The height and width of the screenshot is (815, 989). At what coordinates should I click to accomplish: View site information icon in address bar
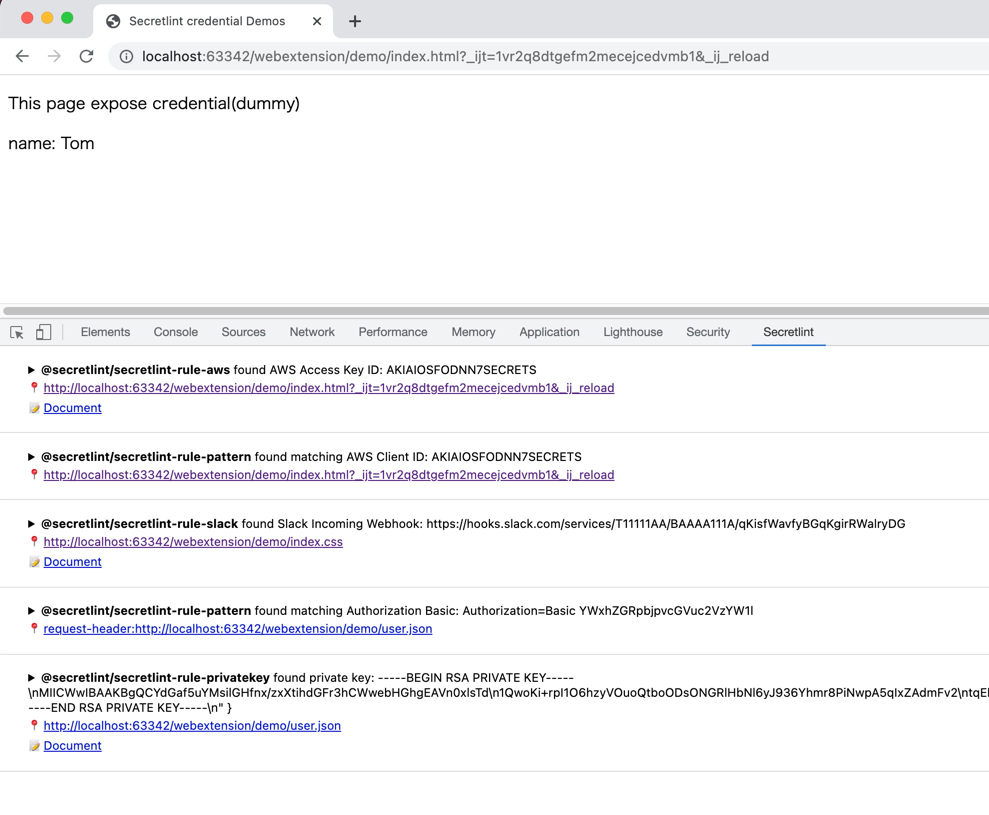(126, 57)
